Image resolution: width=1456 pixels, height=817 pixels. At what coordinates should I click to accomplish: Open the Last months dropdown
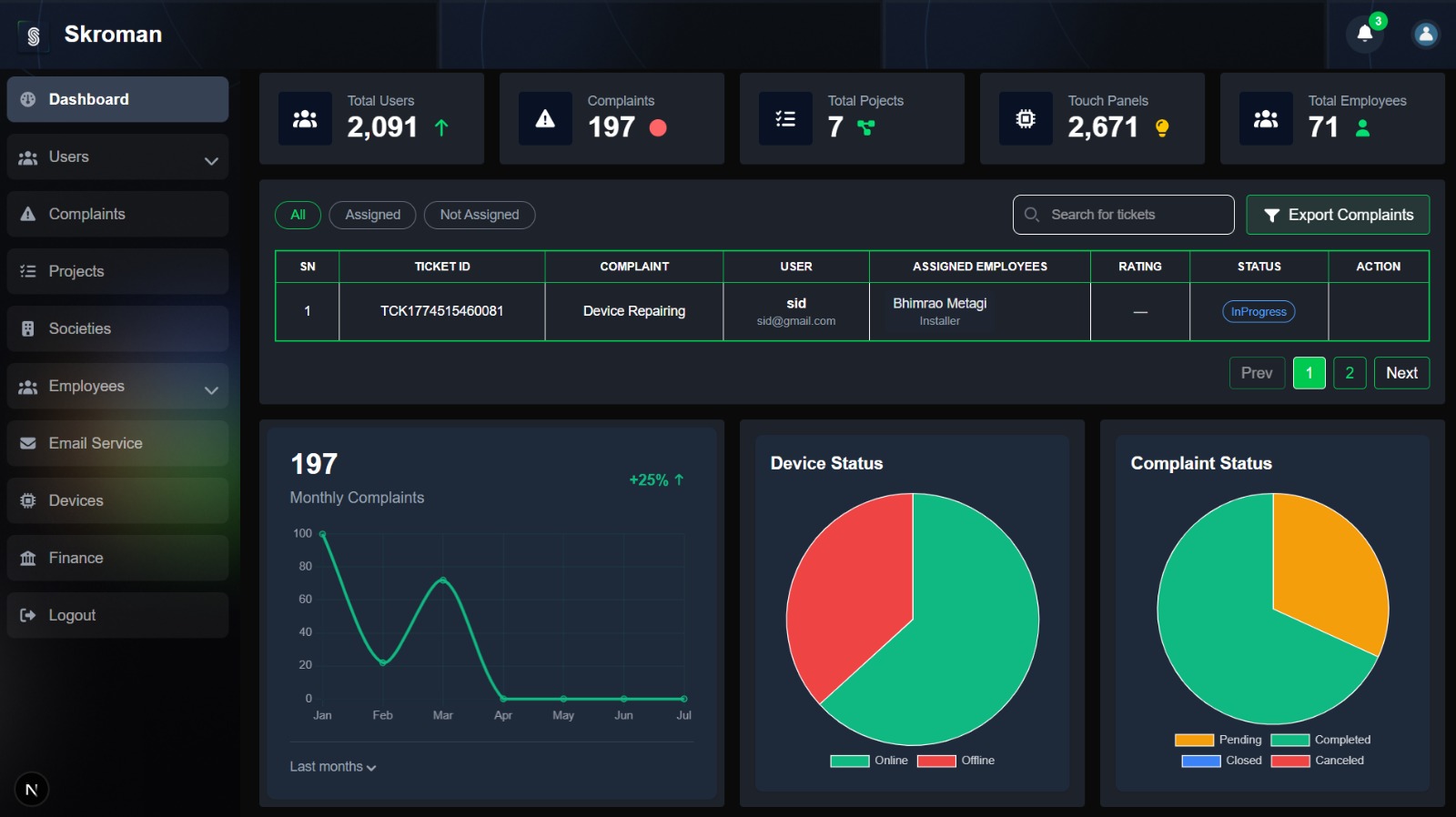click(333, 767)
